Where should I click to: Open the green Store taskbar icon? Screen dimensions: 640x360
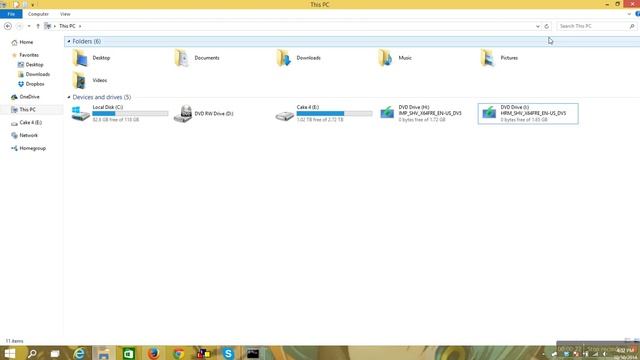tap(129, 353)
